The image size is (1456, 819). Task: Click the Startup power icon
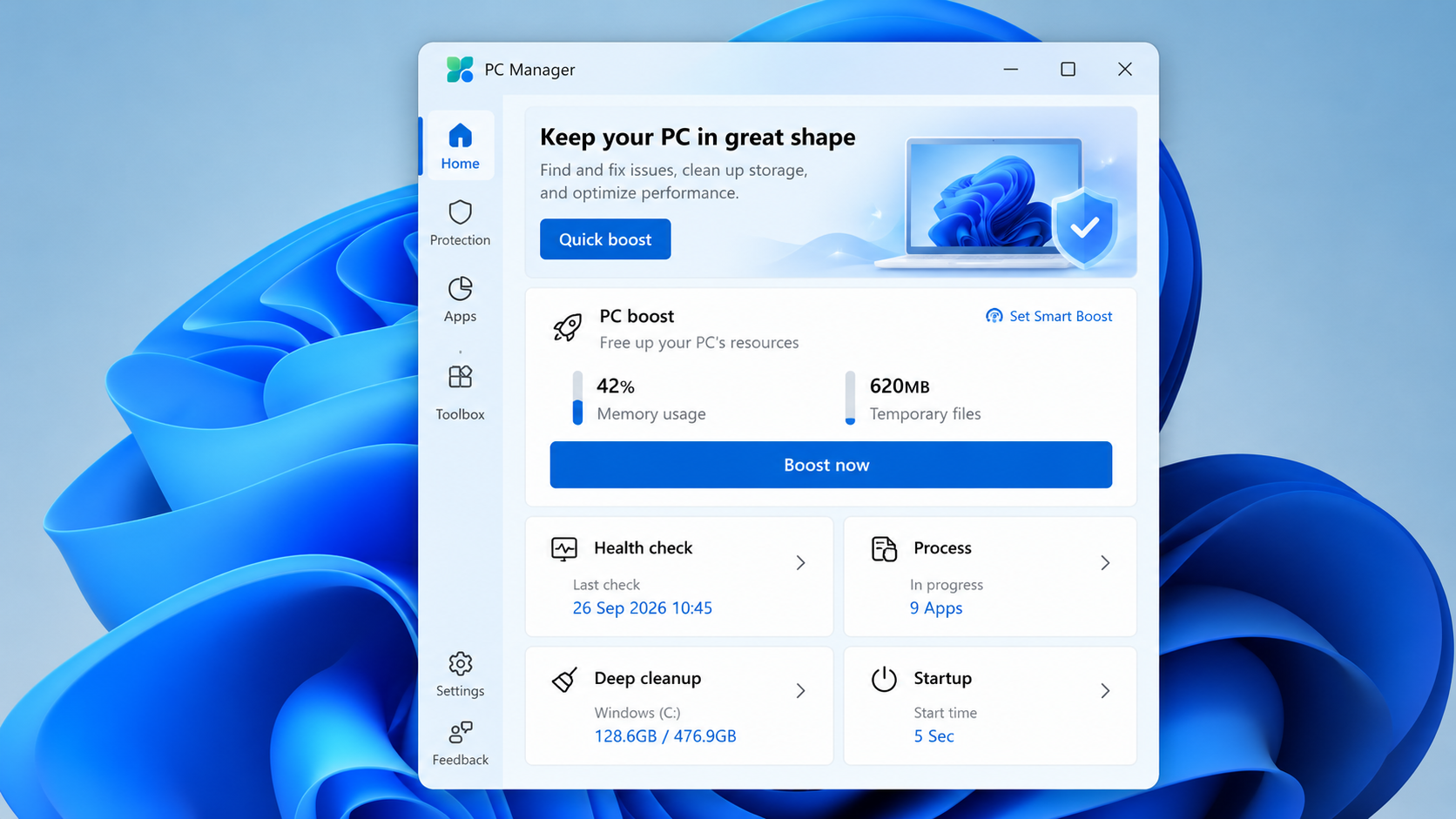click(x=884, y=679)
